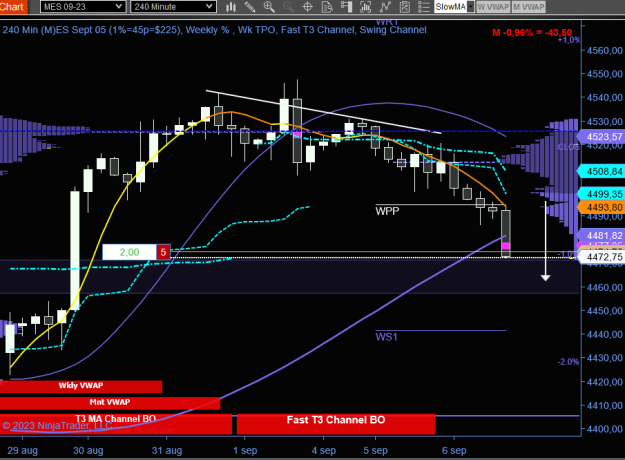
Task: Expand the SlowMA dropdown arrow
Action: [x=470, y=7]
